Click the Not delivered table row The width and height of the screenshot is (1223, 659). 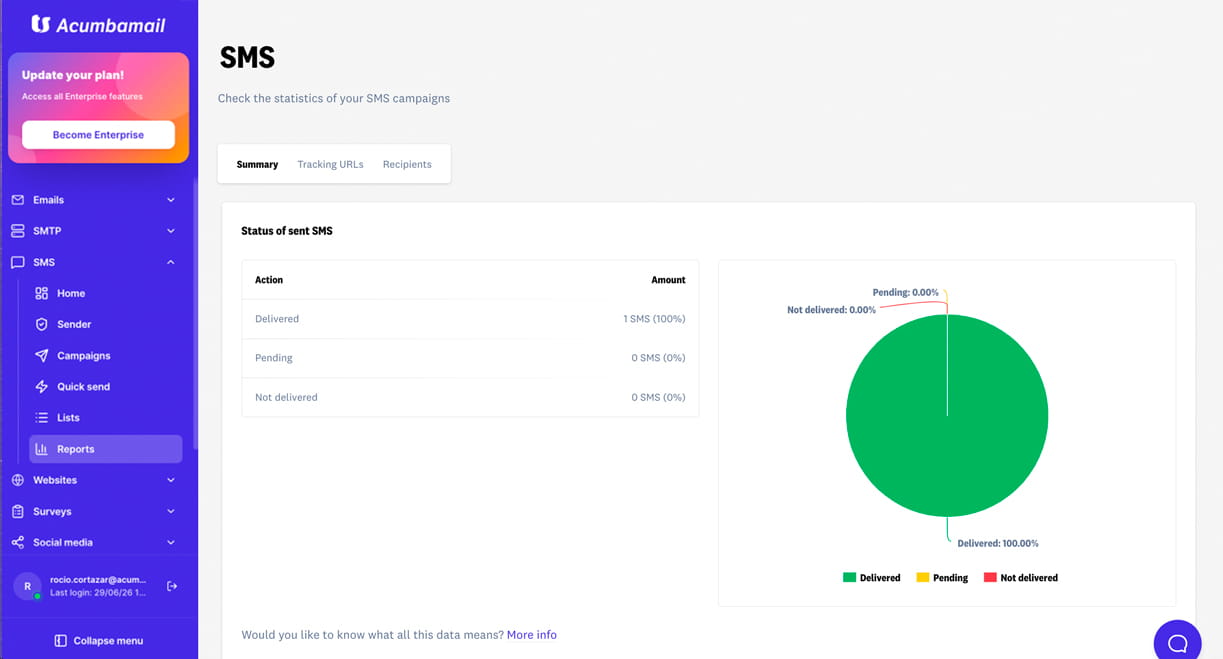470,397
